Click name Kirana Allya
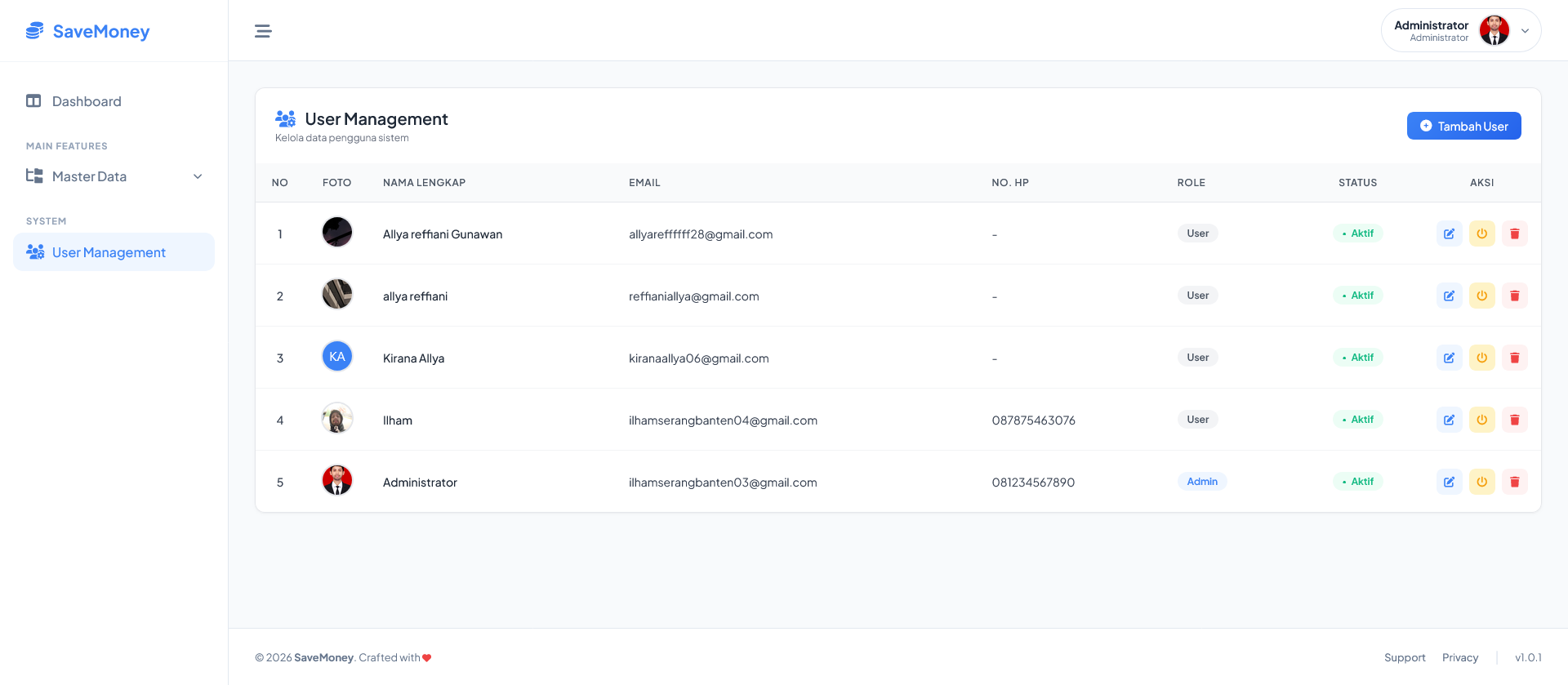Screen dimensions: 1568x685 (414, 358)
